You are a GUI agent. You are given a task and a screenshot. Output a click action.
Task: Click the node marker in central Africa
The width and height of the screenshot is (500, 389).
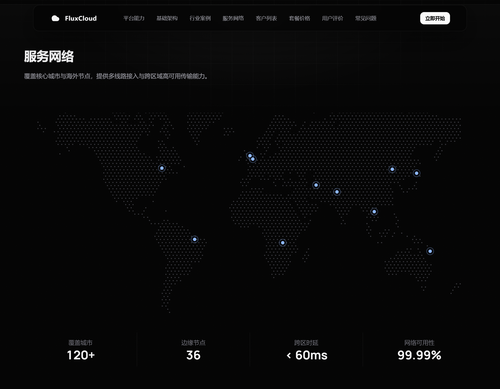pos(283,243)
